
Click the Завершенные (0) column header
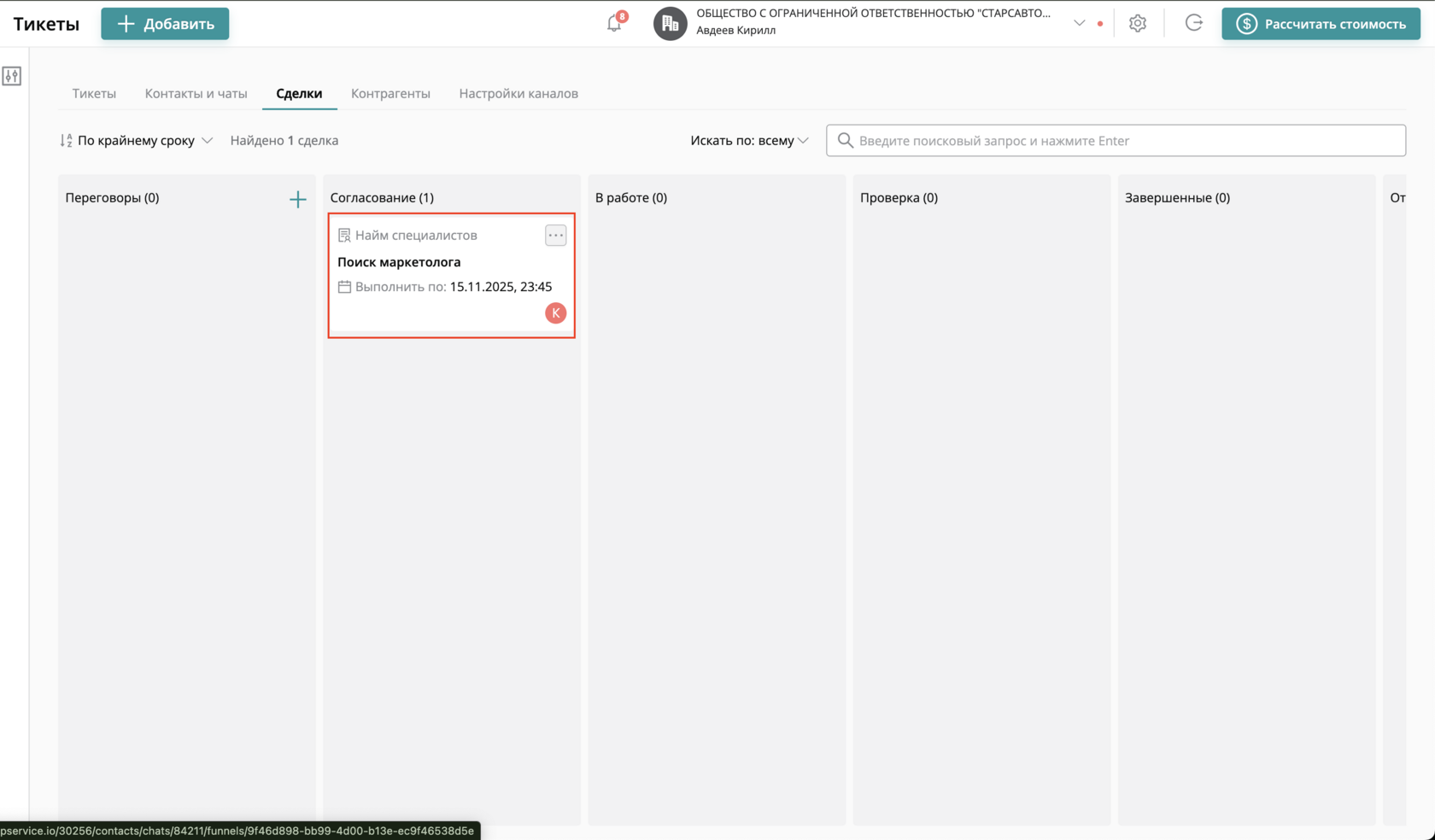pos(1177,197)
